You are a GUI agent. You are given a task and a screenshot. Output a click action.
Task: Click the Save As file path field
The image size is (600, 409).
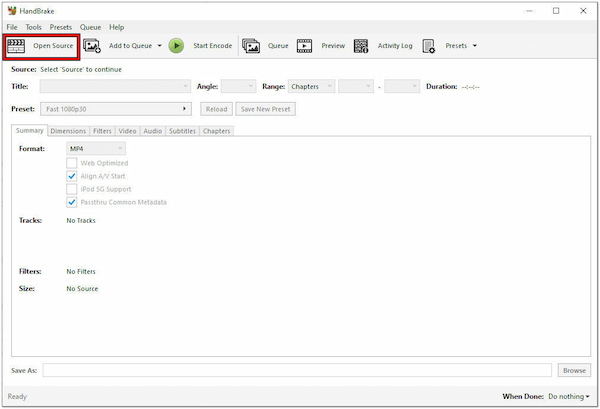click(297, 370)
